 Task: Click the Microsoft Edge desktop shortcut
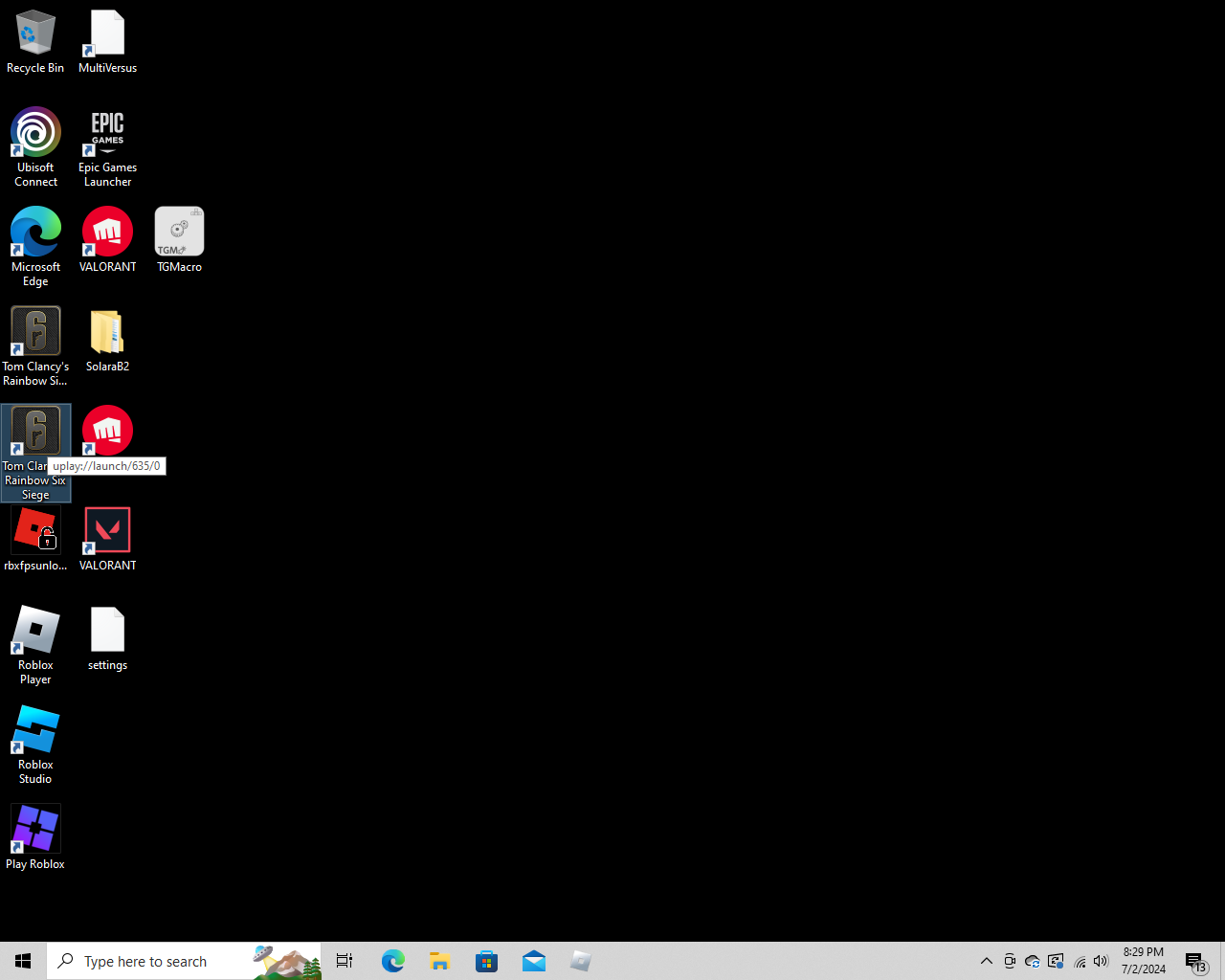tap(35, 247)
